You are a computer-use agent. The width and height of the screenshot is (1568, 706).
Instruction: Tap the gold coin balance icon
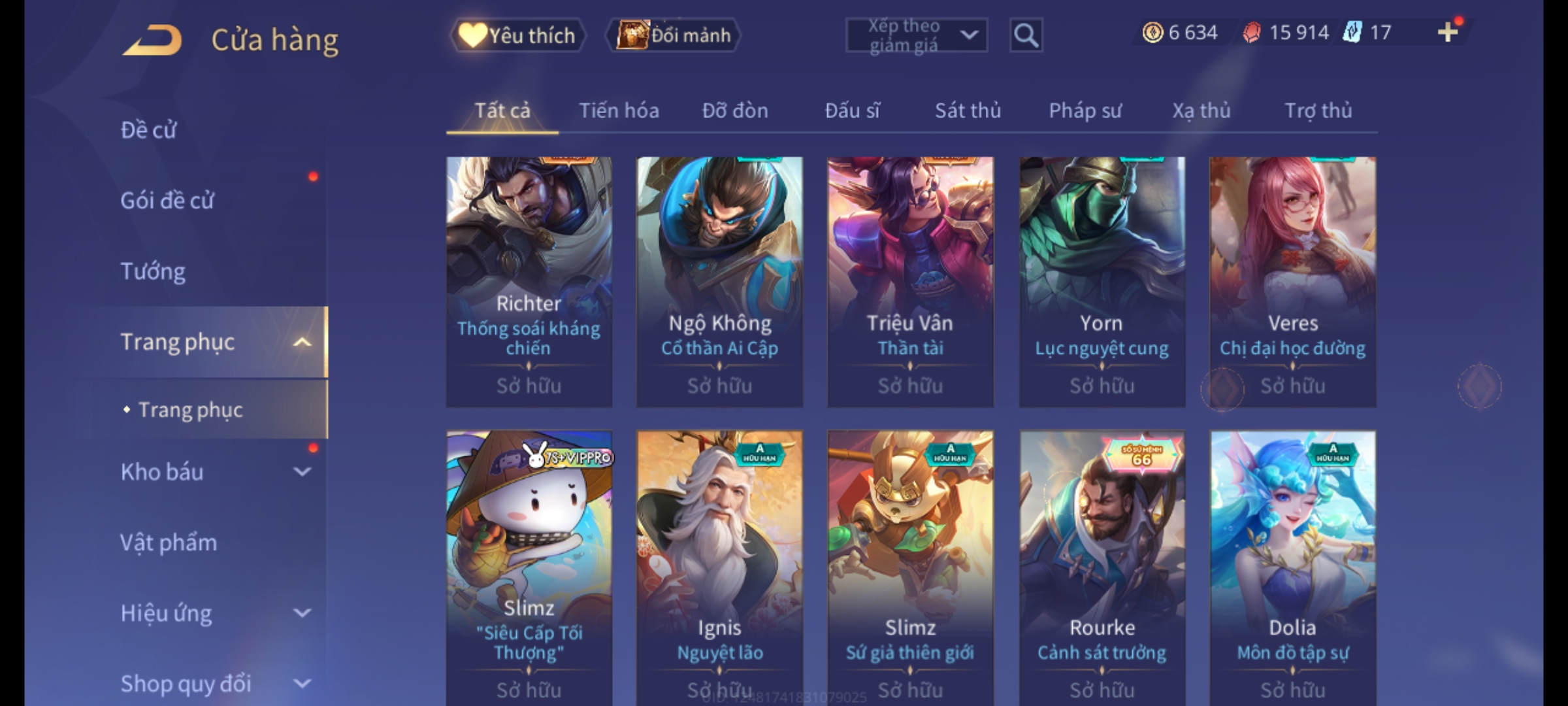click(1152, 32)
